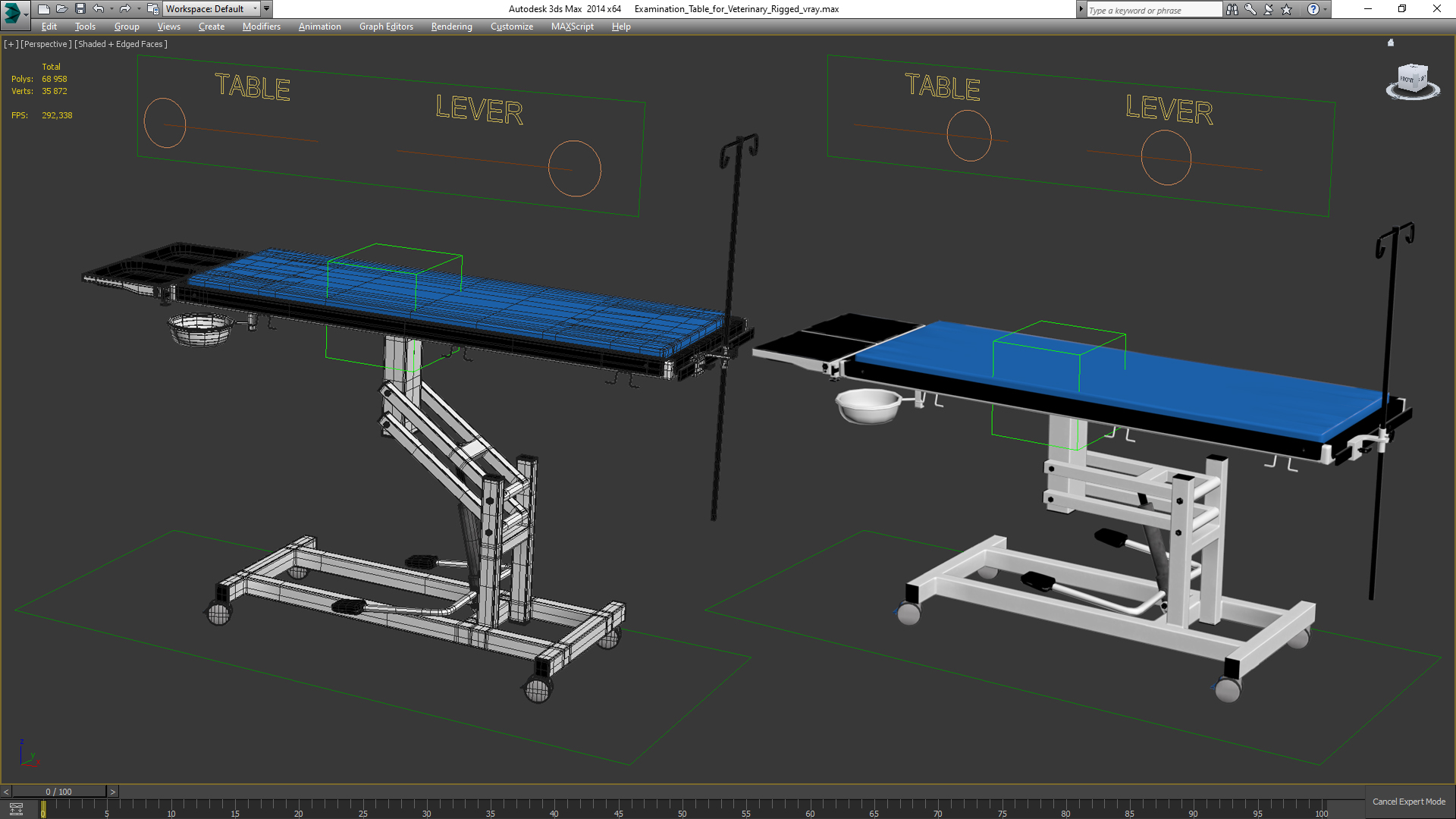The height and width of the screenshot is (819, 1456).
Task: Open the Graph Editors menu
Action: coord(386,27)
